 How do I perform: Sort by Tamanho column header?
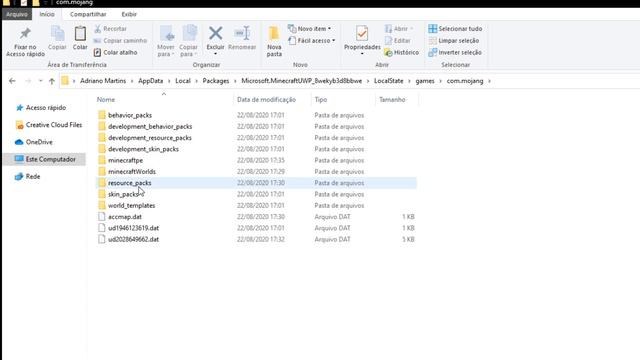pyautogui.click(x=392, y=100)
